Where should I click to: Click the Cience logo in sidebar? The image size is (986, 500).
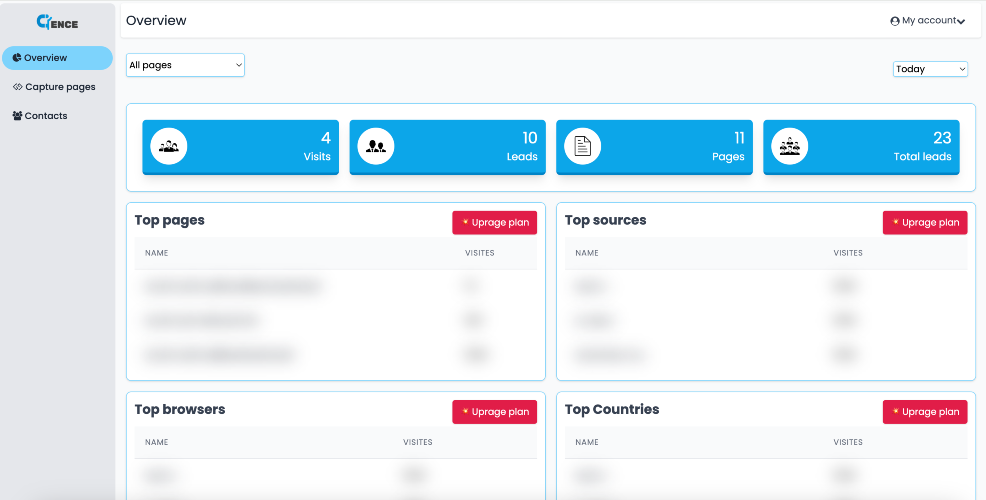pos(57,23)
